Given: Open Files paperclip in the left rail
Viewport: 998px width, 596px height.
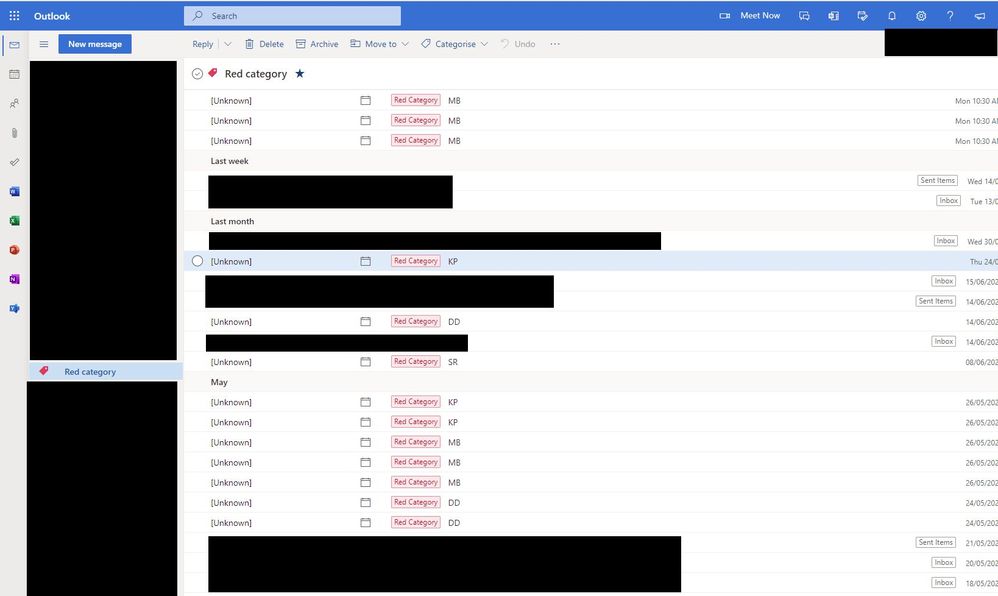Looking at the screenshot, I should [x=14, y=133].
